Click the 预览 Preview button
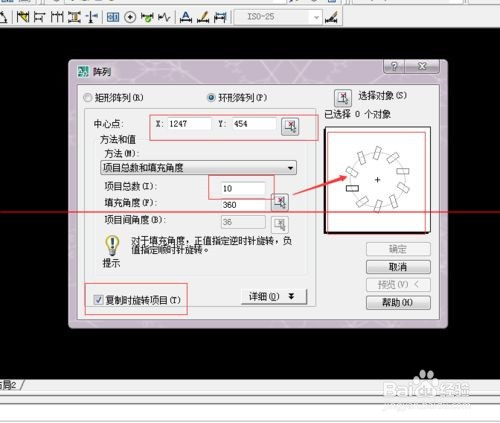Screen dimensions: 500x423 pyautogui.click(x=398, y=285)
